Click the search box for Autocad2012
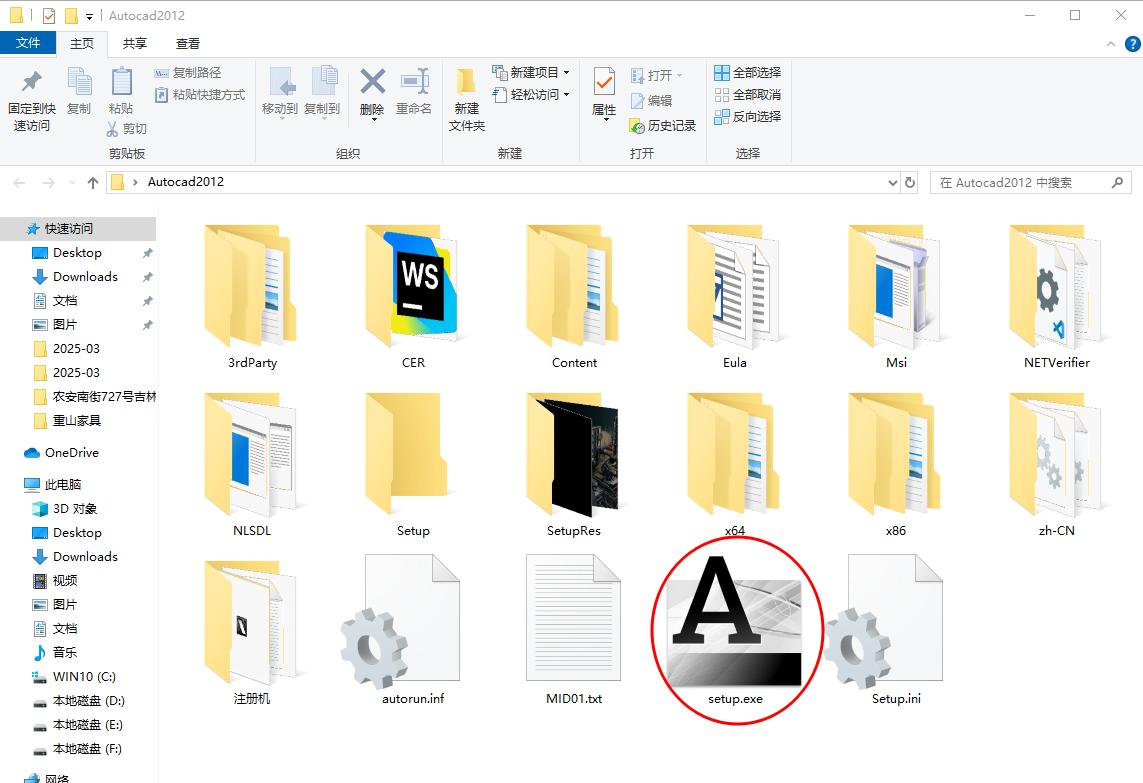The height and width of the screenshot is (783, 1143). click(1030, 182)
